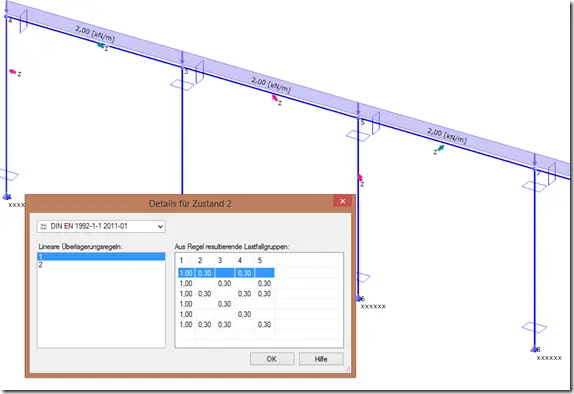Click the dialog resize grip corner
Screen dimensions: 574x394
point(348,369)
